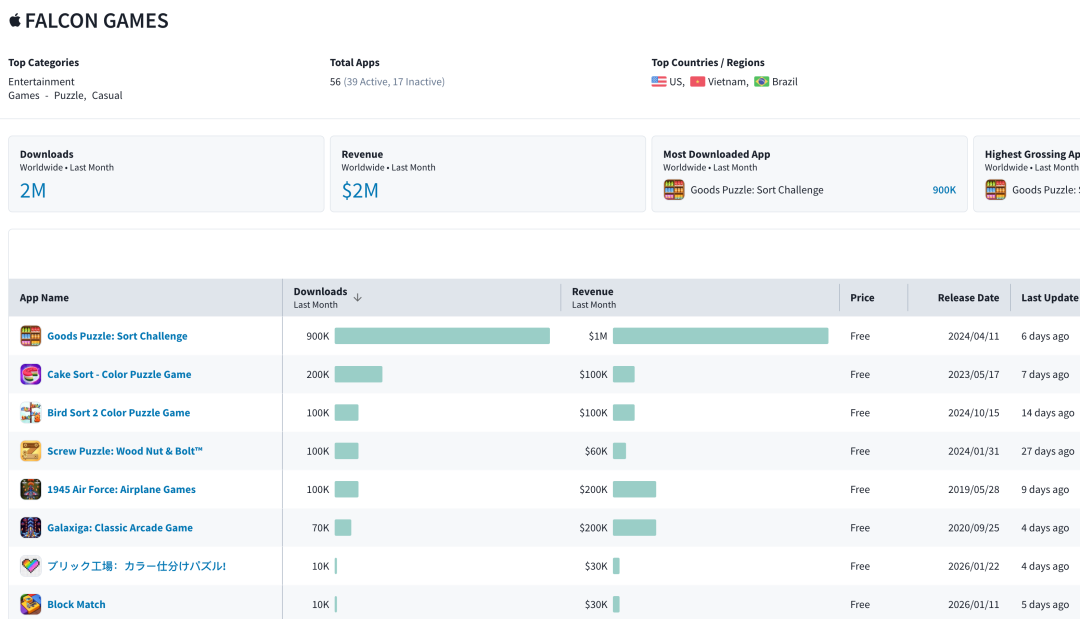
Task: Click the Bird Sort 2 app icon
Action: pyautogui.click(x=30, y=412)
